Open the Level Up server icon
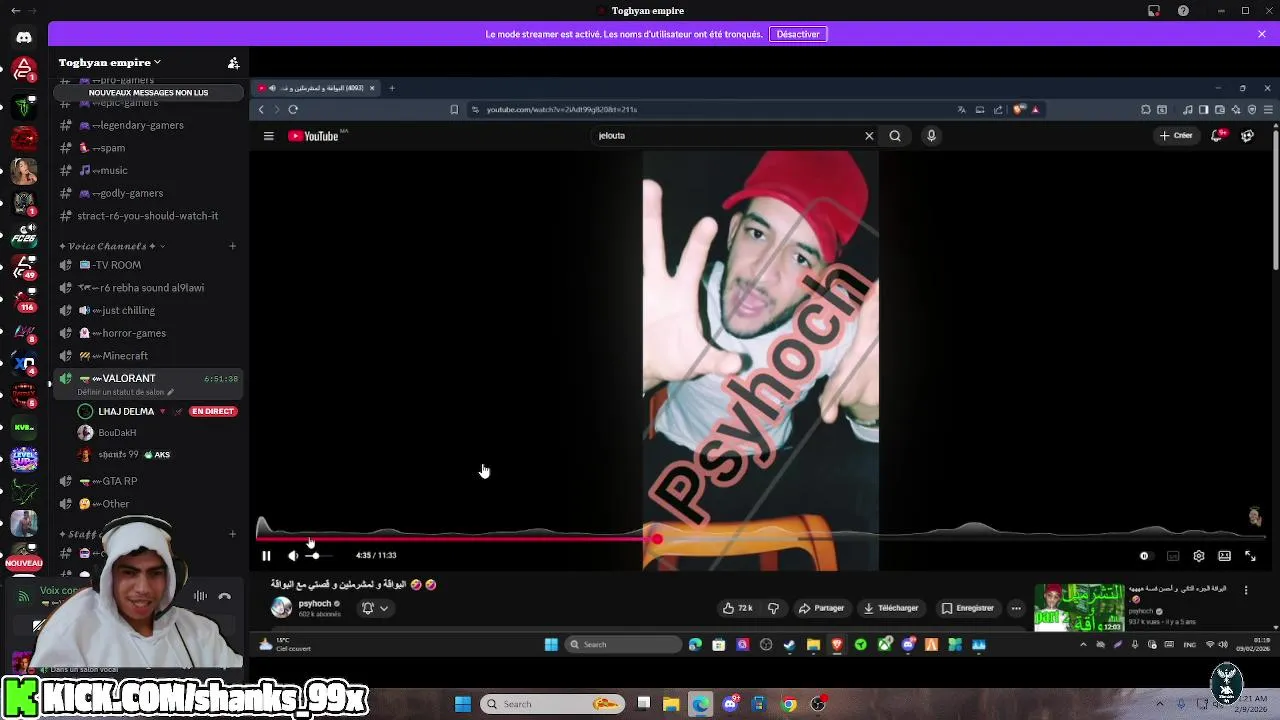 (24, 459)
